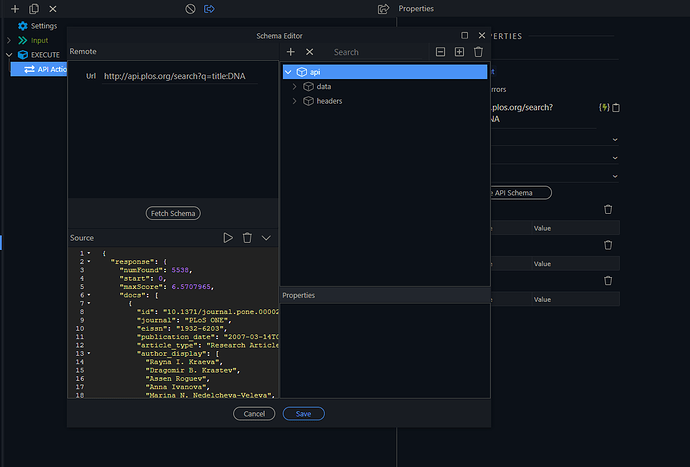The image size is (690, 467).
Task: Select the API Action step
Action: pos(39,70)
